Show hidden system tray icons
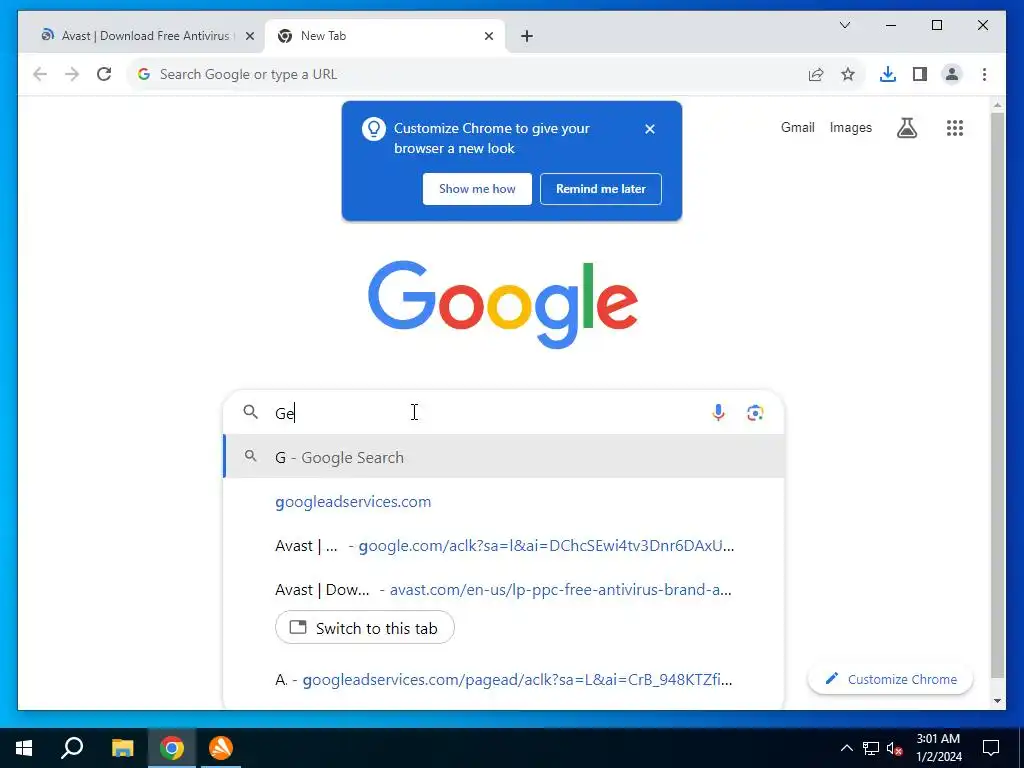This screenshot has height=768, width=1024. pyautogui.click(x=846, y=748)
